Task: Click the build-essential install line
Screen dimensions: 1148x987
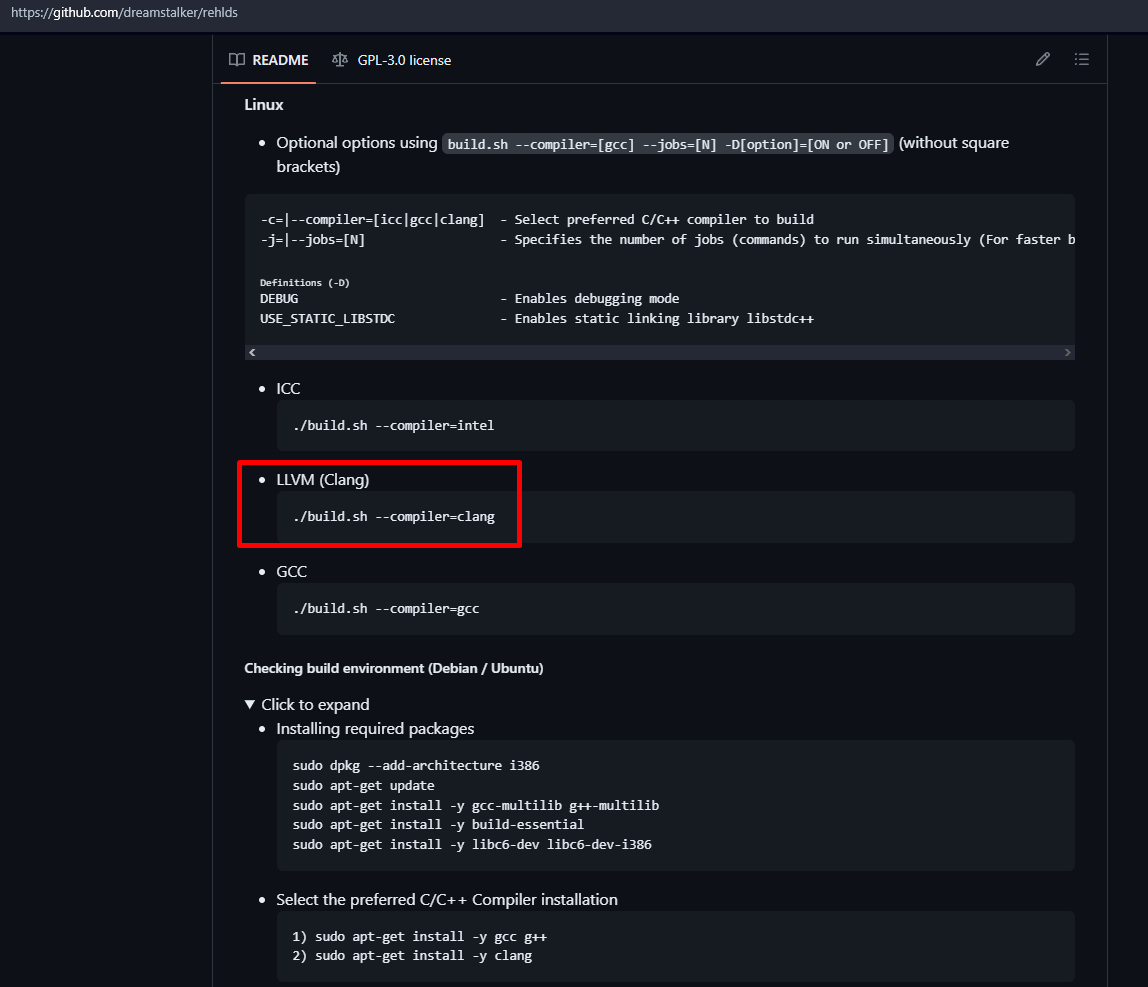Action: click(439, 824)
